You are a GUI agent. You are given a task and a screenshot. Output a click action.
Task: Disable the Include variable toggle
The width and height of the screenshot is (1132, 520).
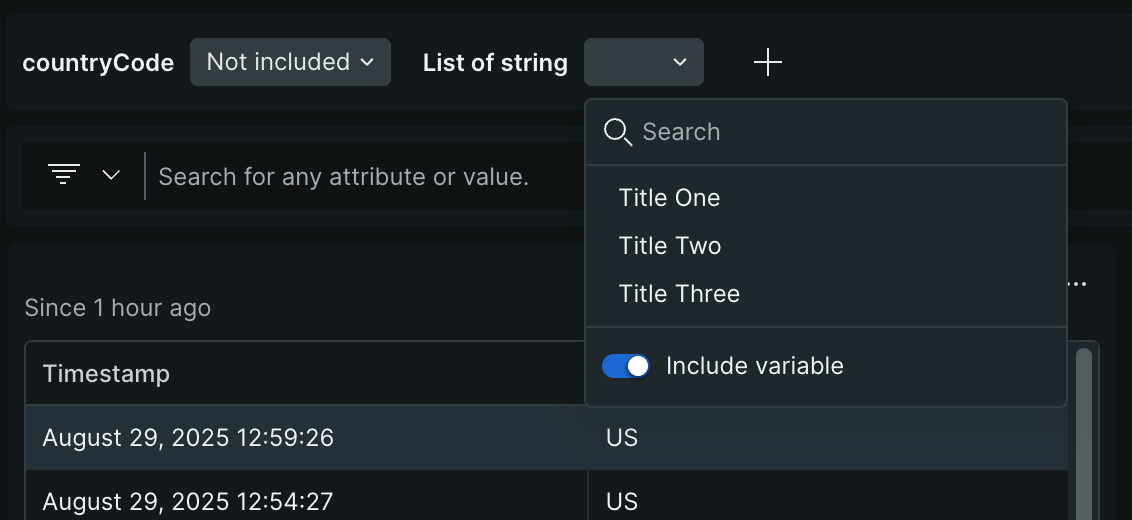pos(626,366)
